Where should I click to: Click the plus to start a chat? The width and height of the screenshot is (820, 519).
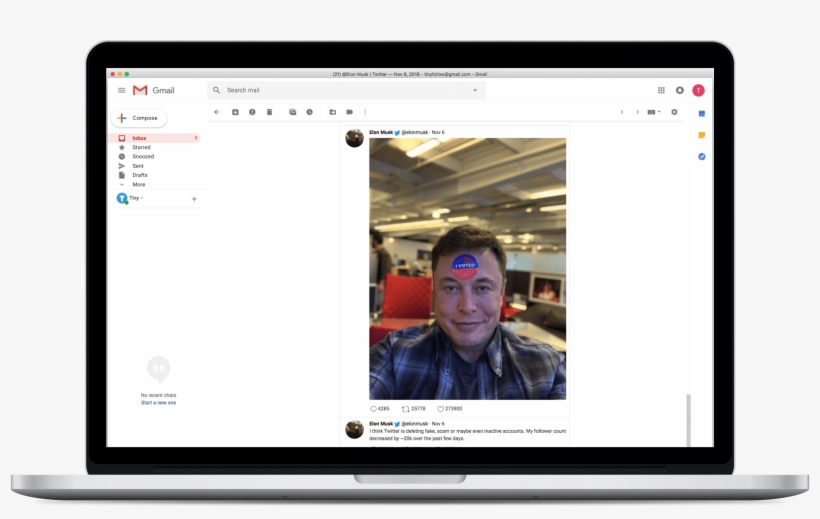(x=194, y=199)
